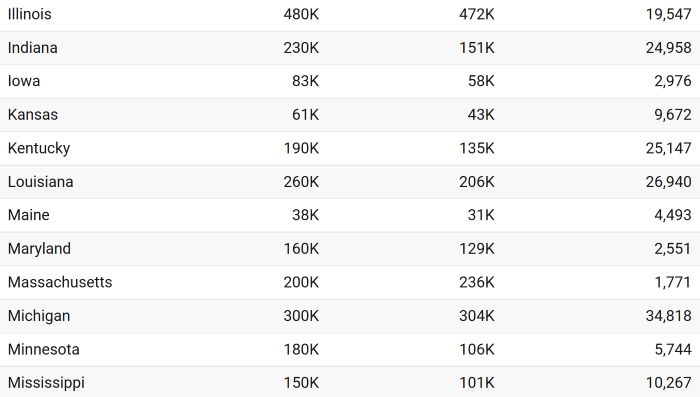Select the Massachusetts row label

[x=60, y=282]
